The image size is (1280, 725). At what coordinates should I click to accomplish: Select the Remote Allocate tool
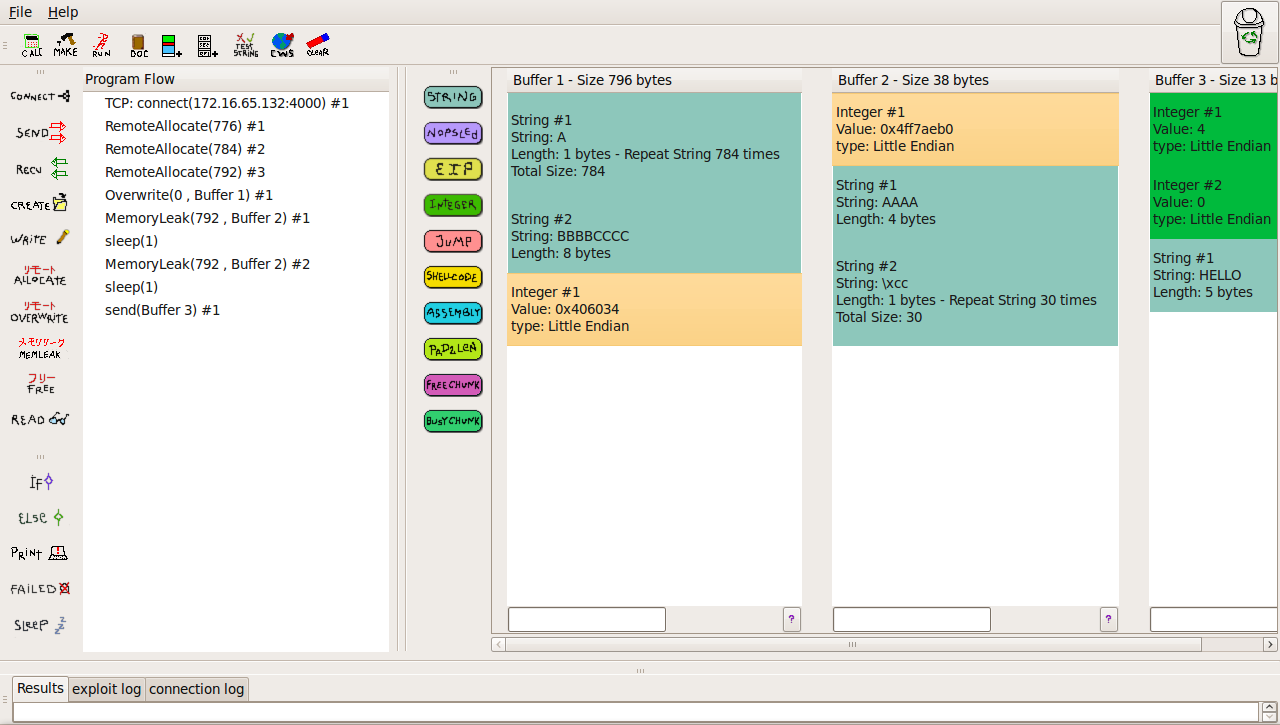(x=40, y=275)
